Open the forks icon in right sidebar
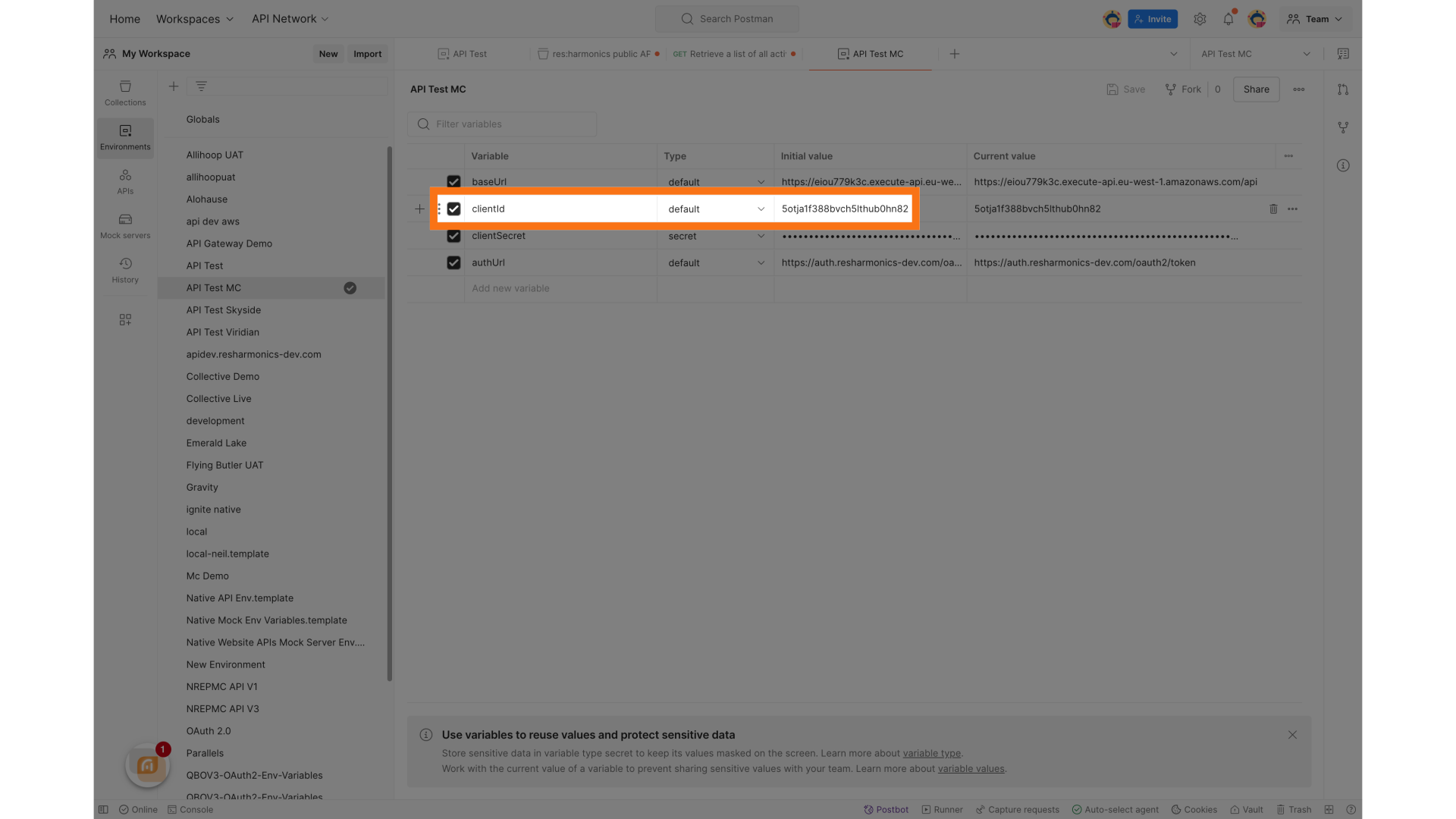This screenshot has height=819, width=1456. click(1343, 127)
